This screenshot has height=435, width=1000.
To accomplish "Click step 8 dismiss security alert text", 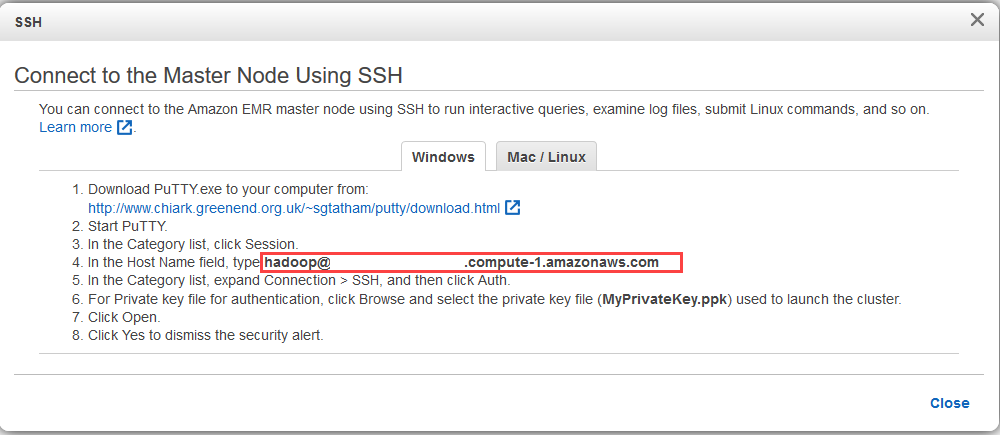I will pyautogui.click(x=206, y=335).
